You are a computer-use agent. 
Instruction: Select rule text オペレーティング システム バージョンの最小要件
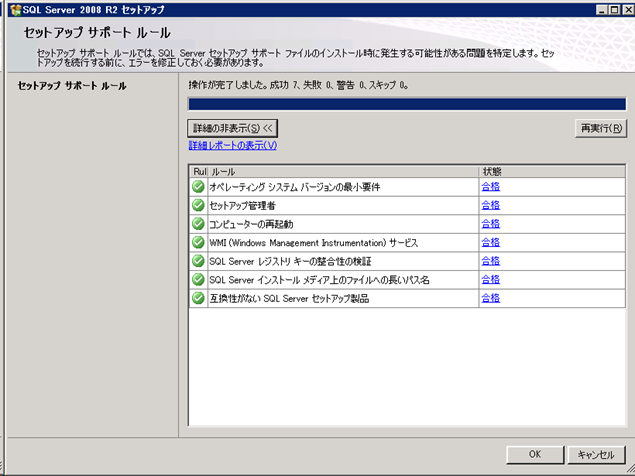tap(295, 187)
